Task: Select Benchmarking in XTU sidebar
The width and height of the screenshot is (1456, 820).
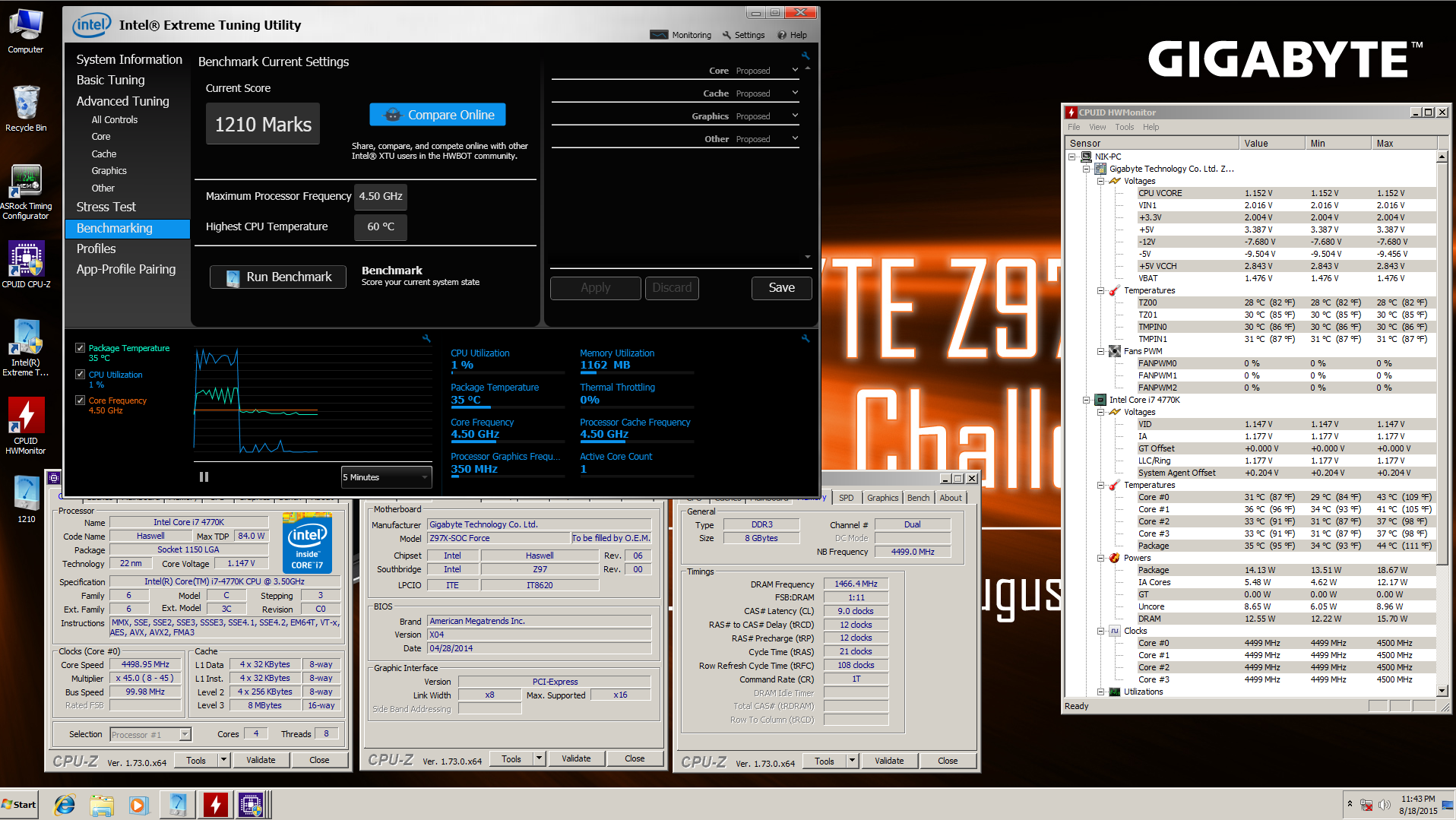Action: 128,228
